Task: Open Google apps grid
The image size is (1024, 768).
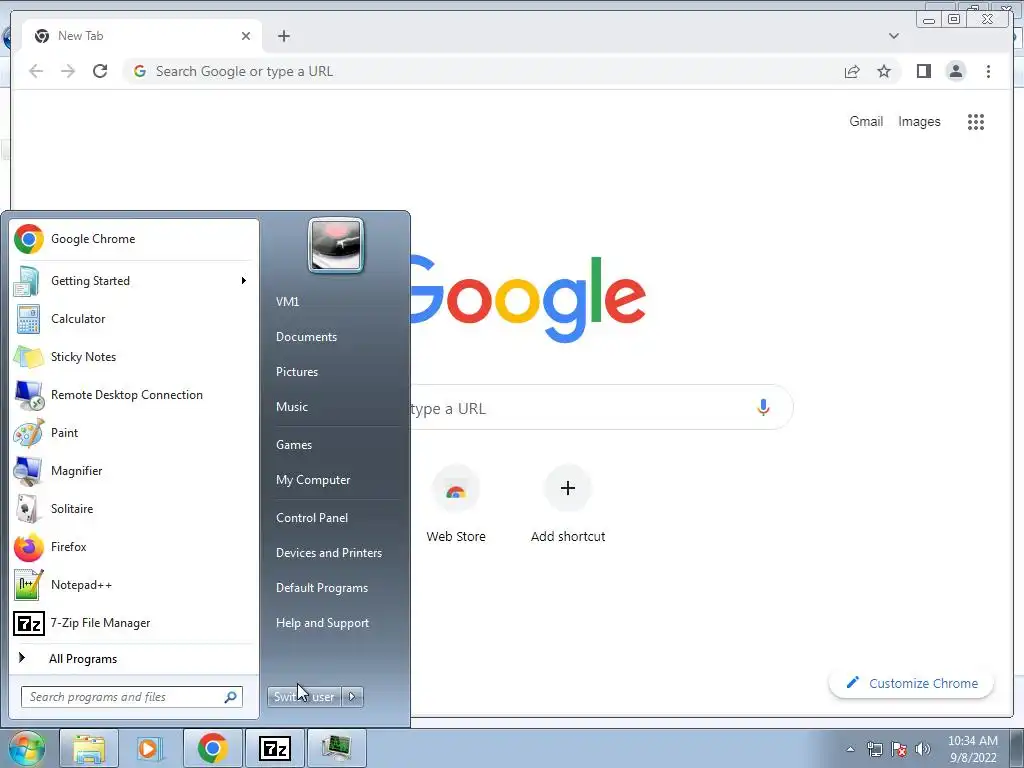Action: tap(976, 121)
